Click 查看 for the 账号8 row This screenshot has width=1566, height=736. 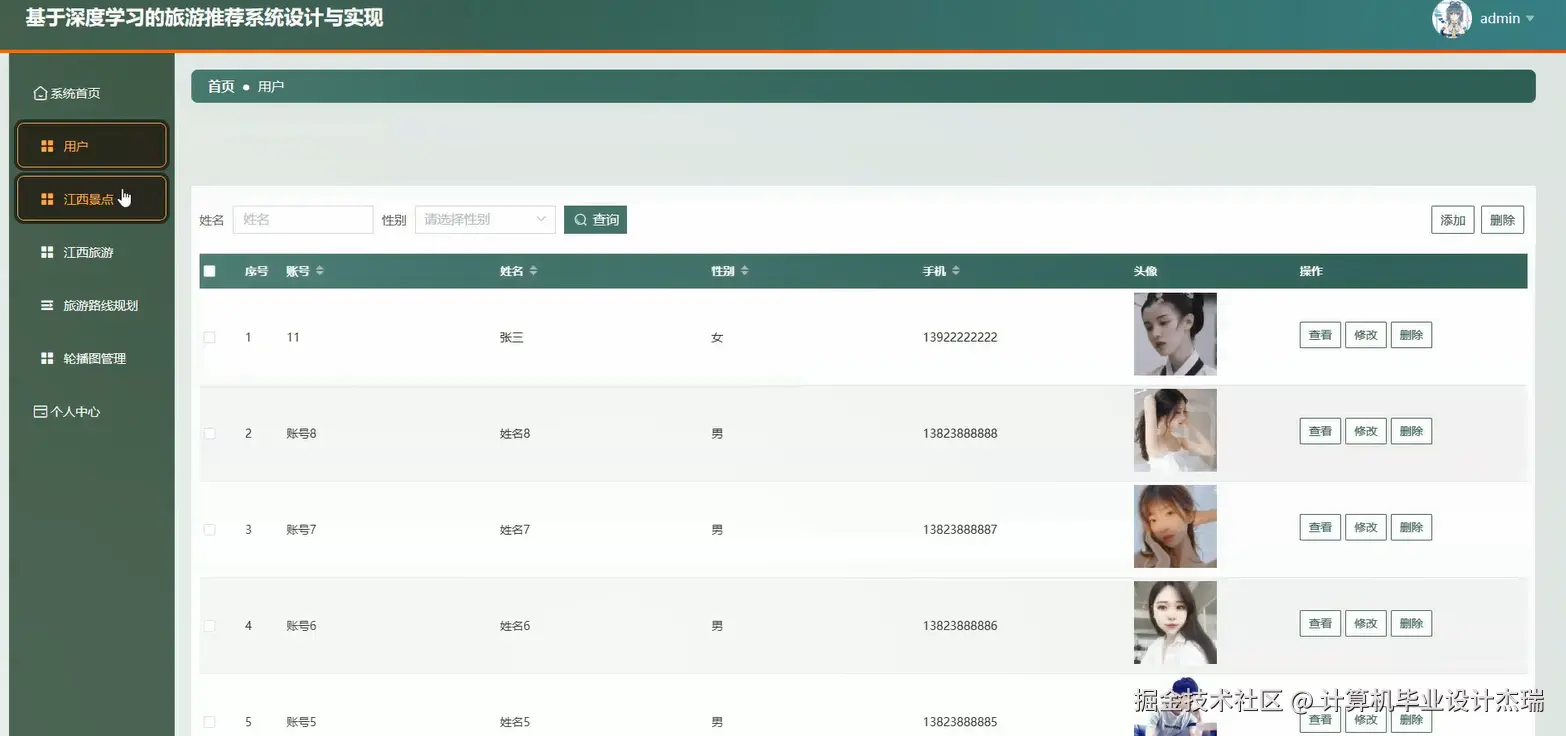[x=1320, y=431]
